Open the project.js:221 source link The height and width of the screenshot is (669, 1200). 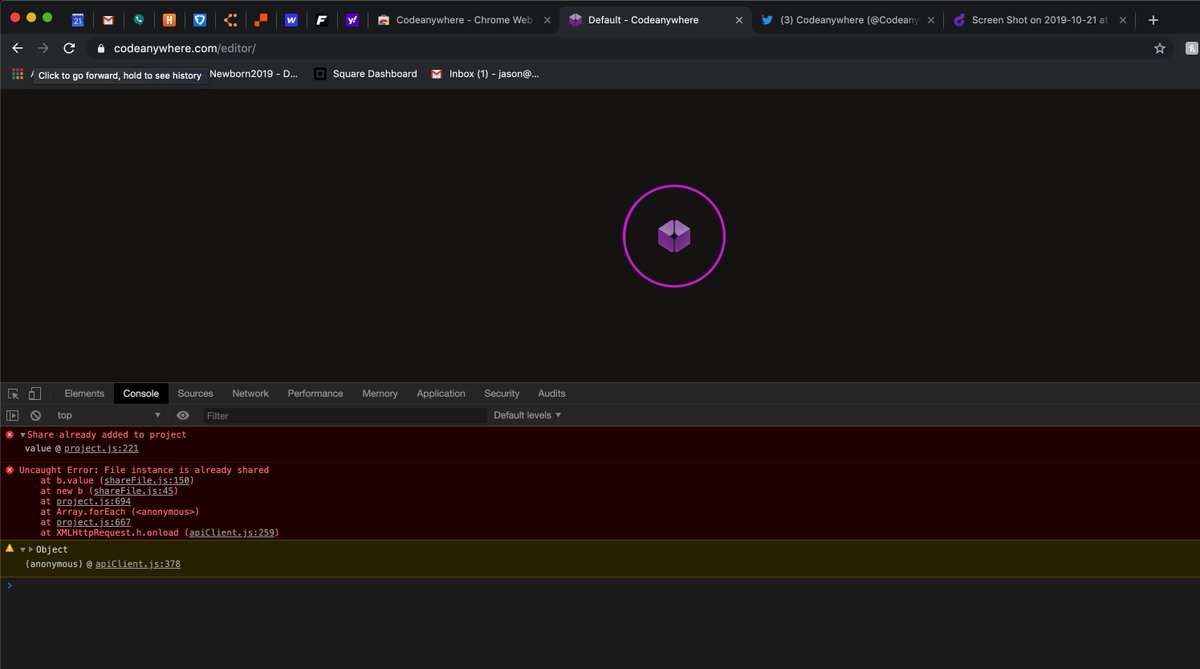point(101,448)
